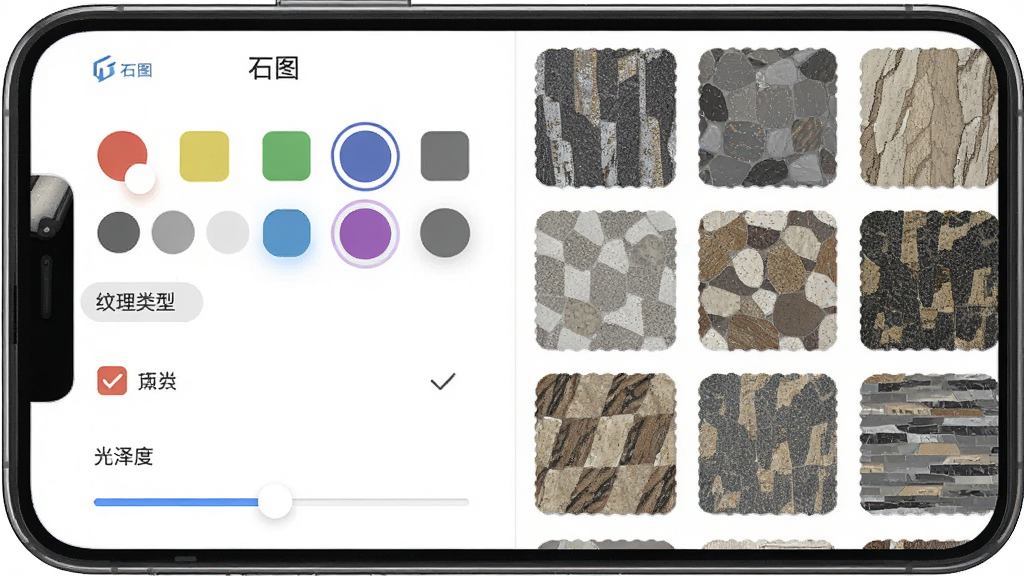Open the 纹理类型 pill button

(141, 302)
